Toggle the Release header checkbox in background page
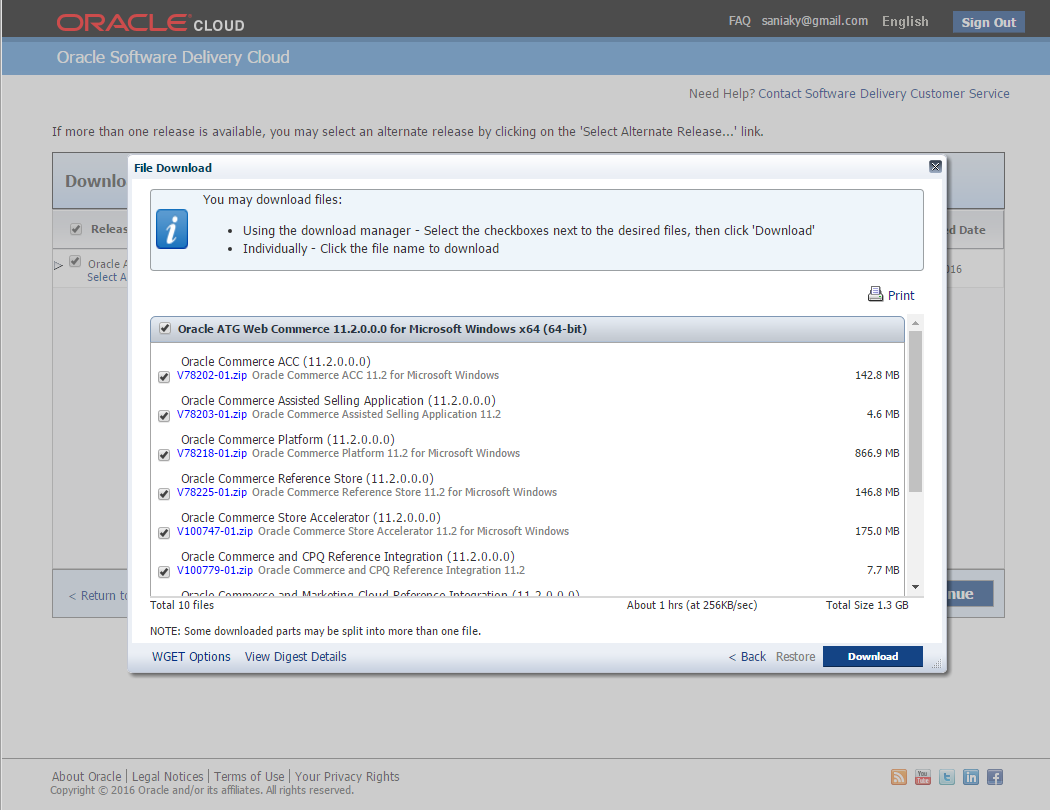Viewport: 1050px width, 810px height. point(76,229)
